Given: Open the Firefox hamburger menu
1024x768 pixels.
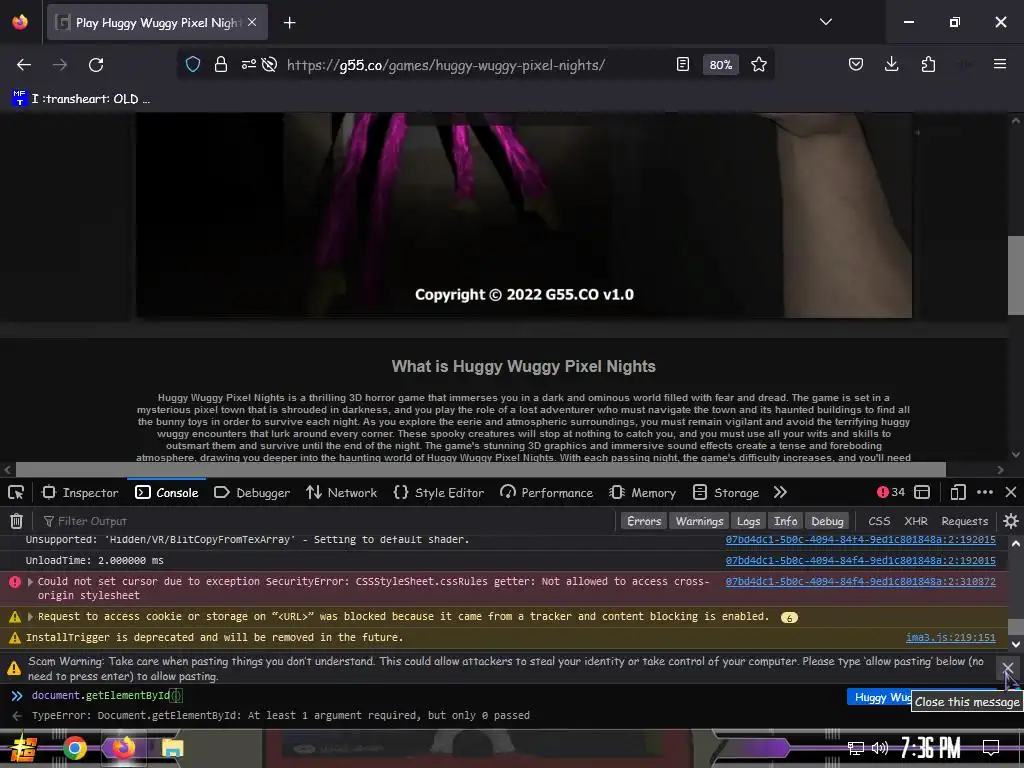Looking at the screenshot, I should click(999, 64).
